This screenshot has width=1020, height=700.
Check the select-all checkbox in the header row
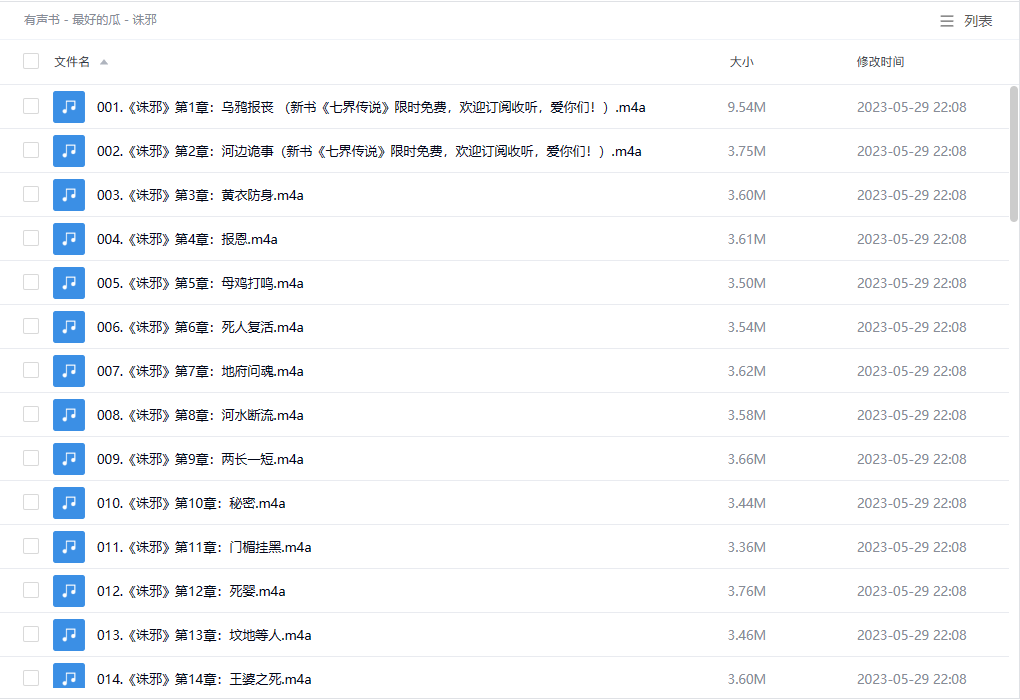click(31, 61)
